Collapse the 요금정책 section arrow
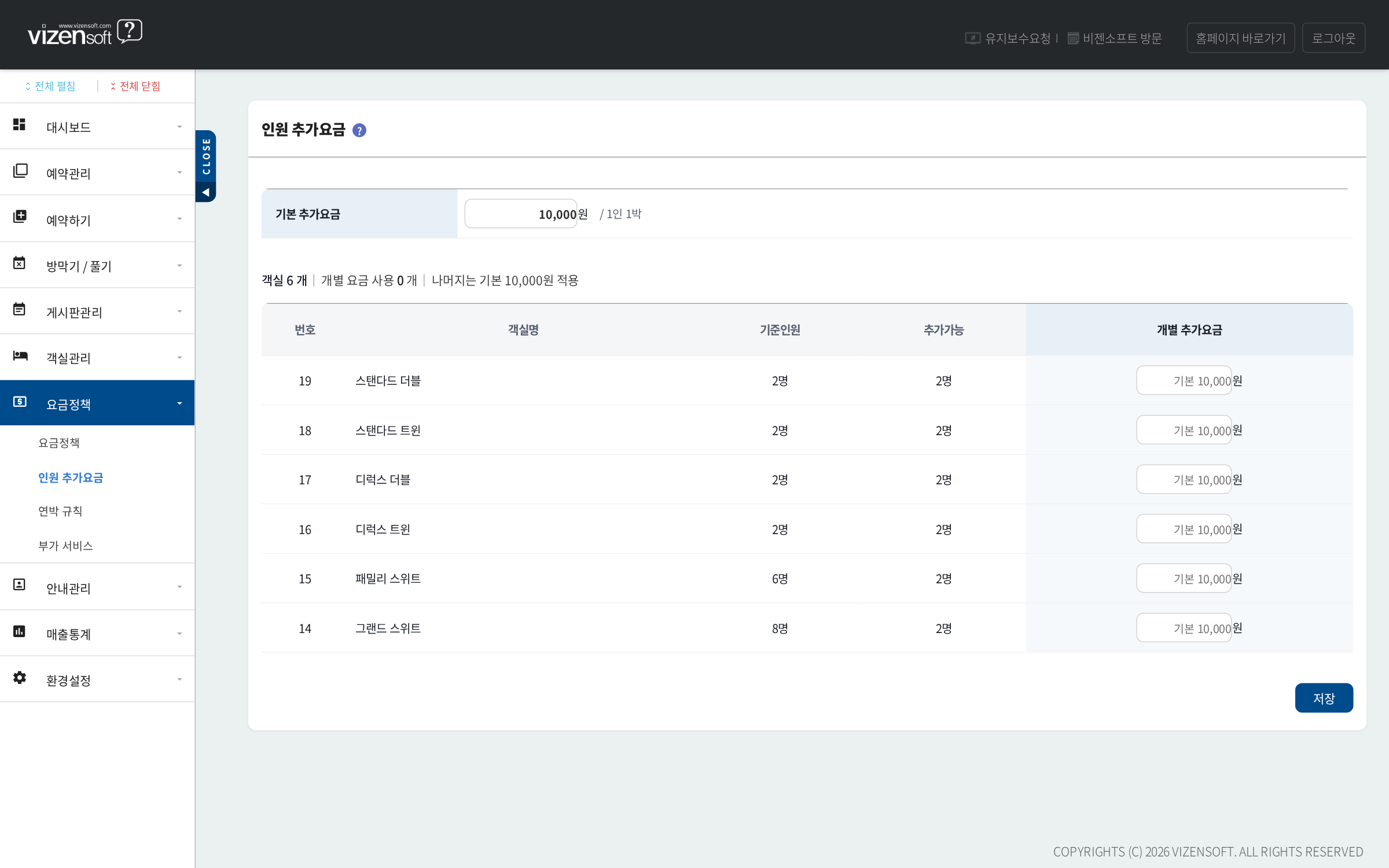1389x868 pixels. (x=179, y=403)
